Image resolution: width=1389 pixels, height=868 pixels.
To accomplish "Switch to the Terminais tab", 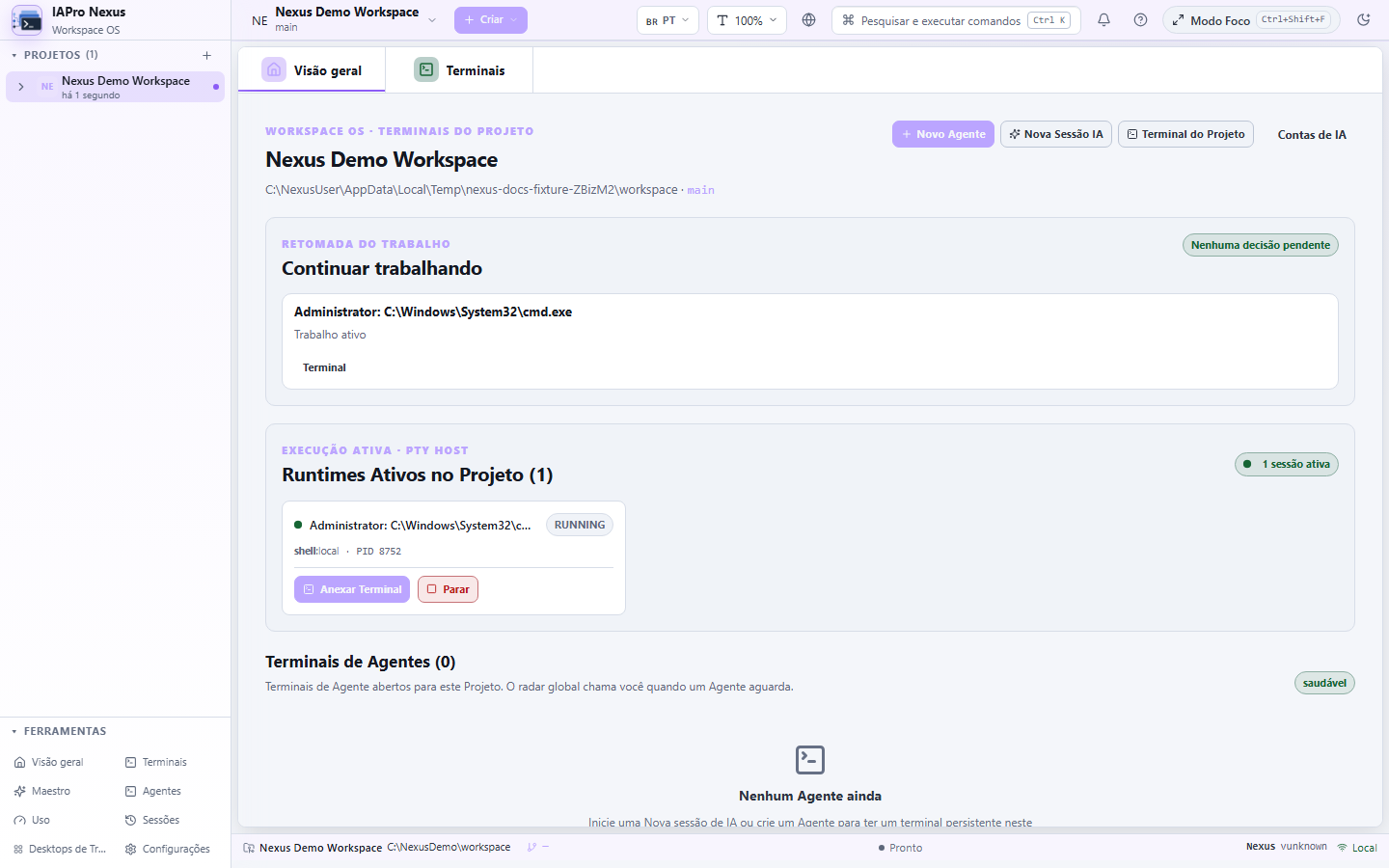I will 459,70.
